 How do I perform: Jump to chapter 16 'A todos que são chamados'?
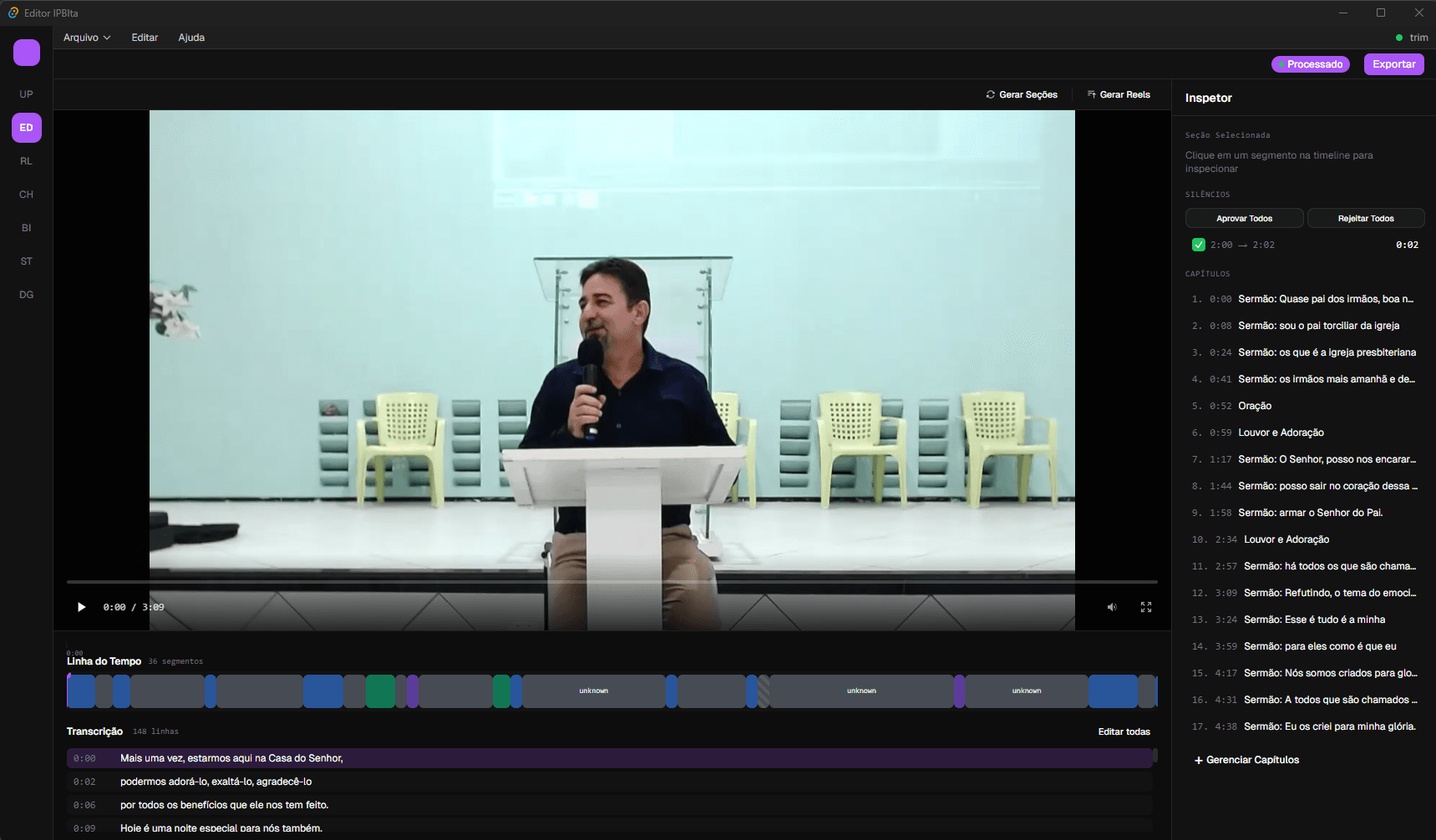1304,700
